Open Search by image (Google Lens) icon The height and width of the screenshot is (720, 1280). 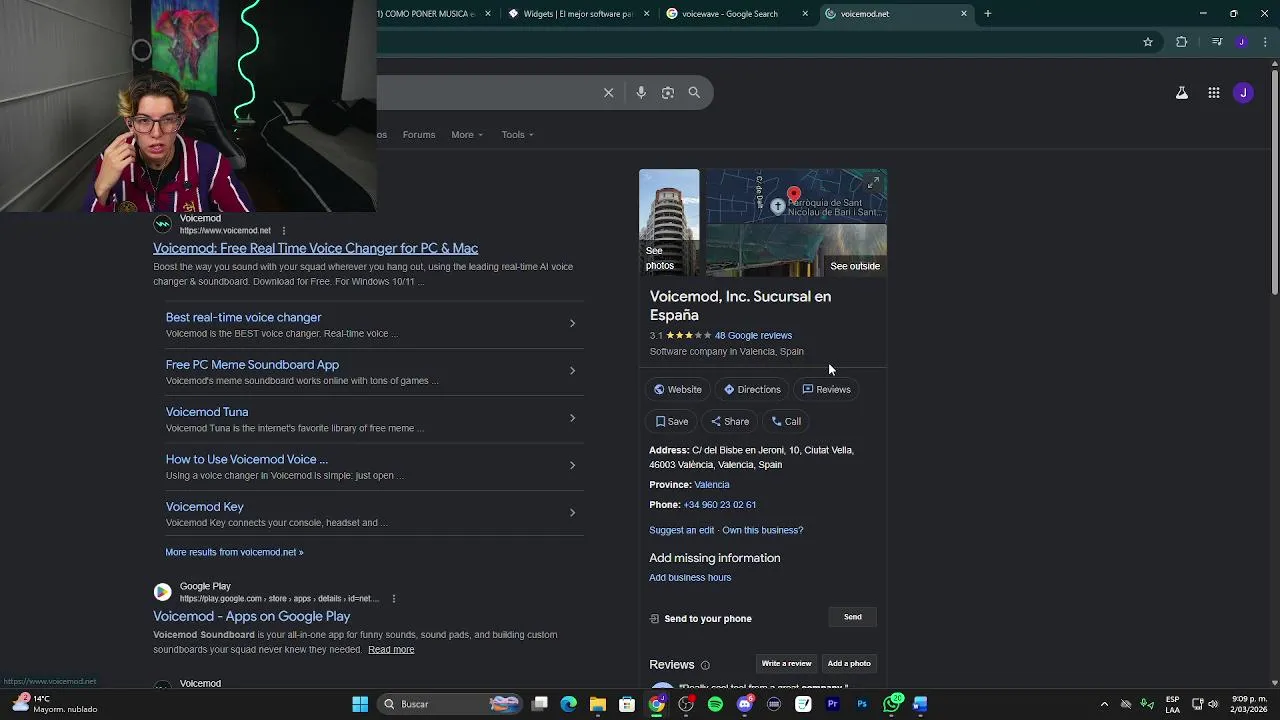(668, 92)
